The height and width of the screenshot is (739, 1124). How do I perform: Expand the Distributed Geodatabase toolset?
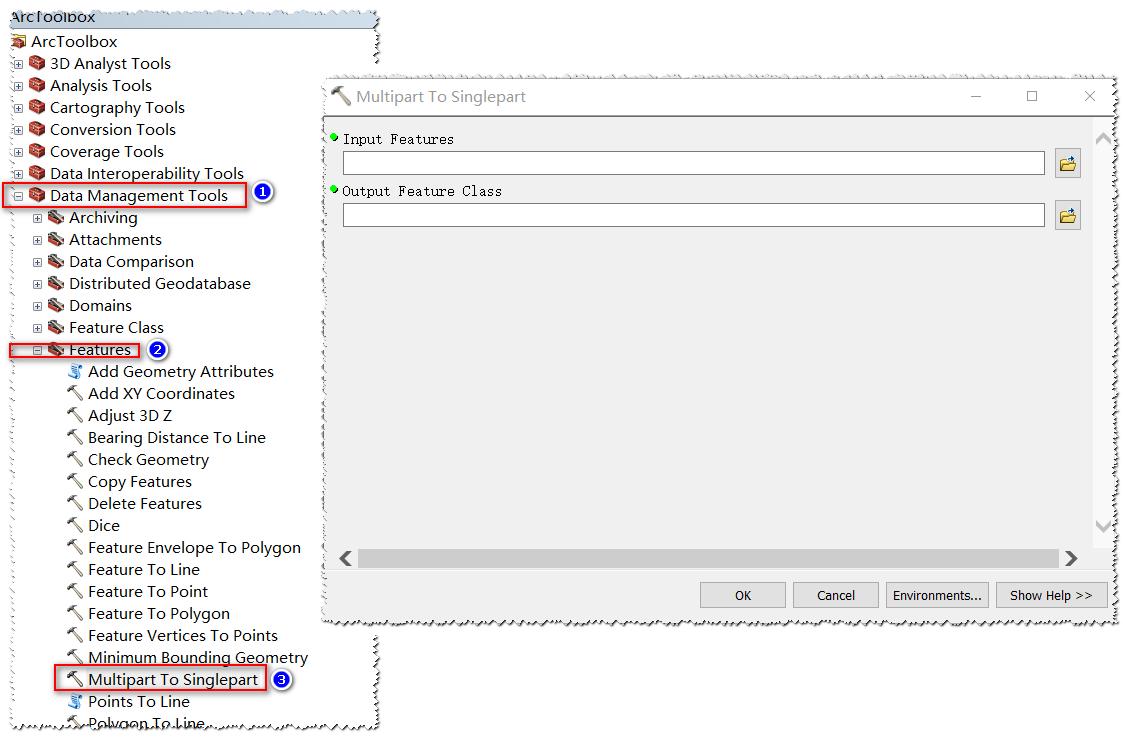pyautogui.click(x=37, y=285)
